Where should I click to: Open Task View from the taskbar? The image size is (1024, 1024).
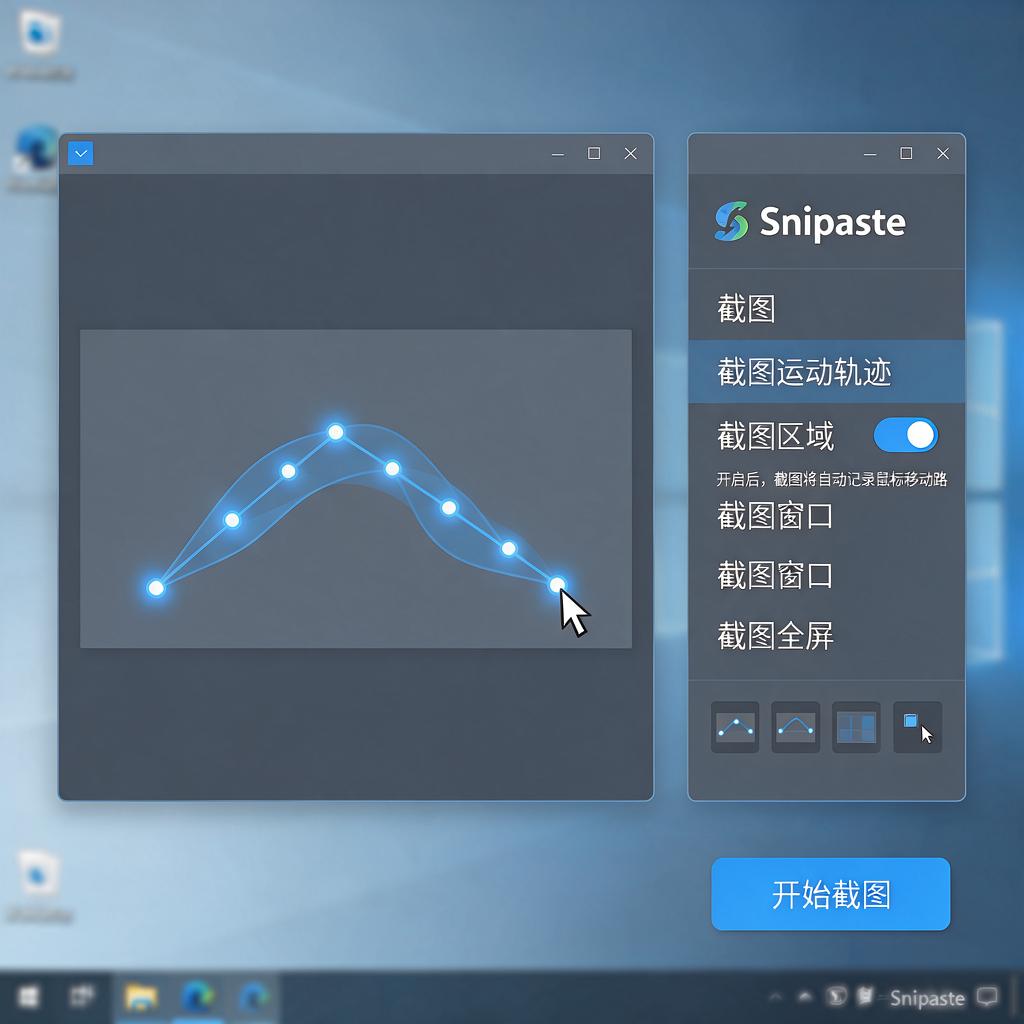[82, 996]
